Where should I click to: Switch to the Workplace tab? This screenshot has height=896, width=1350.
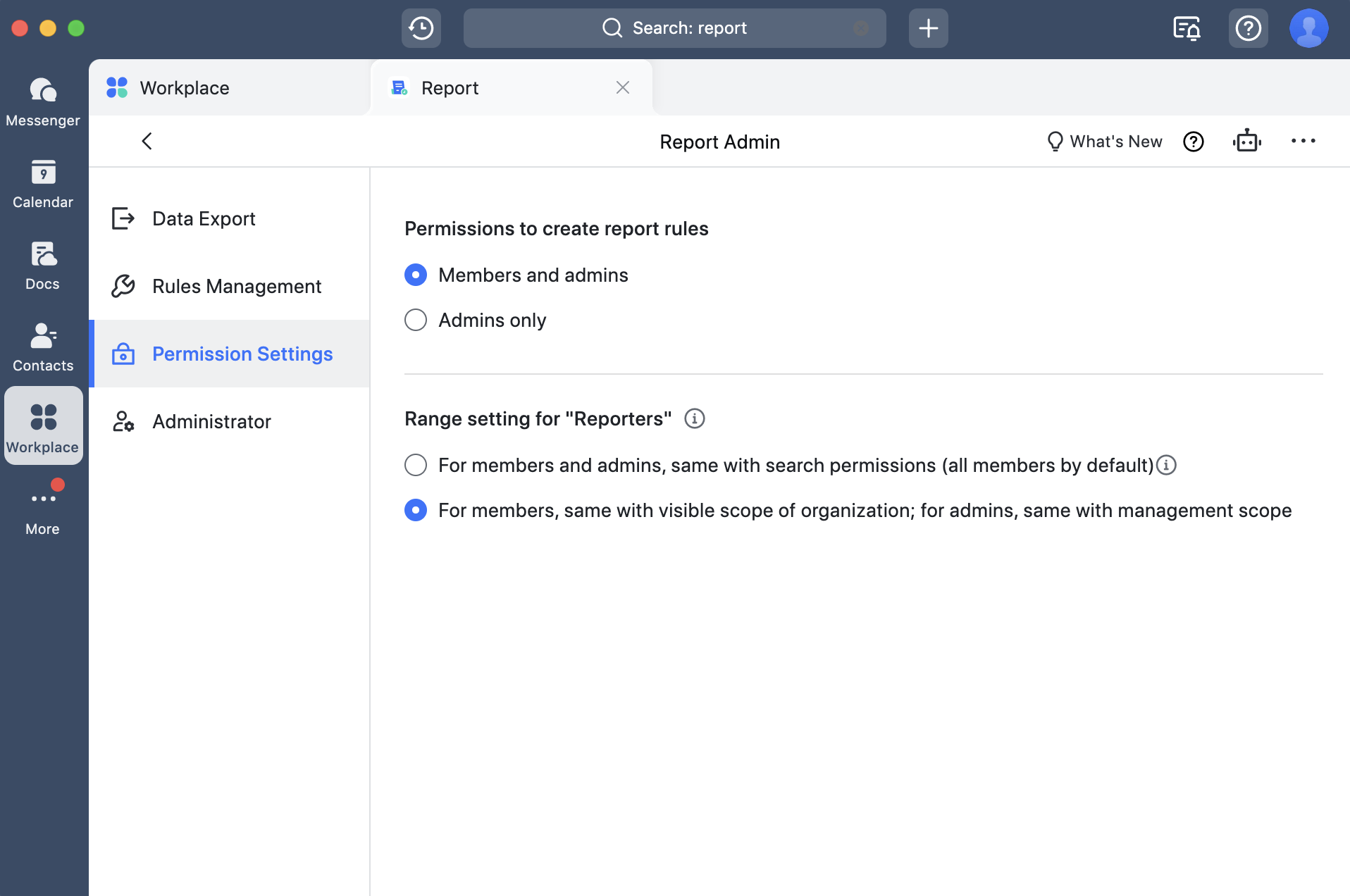click(184, 87)
